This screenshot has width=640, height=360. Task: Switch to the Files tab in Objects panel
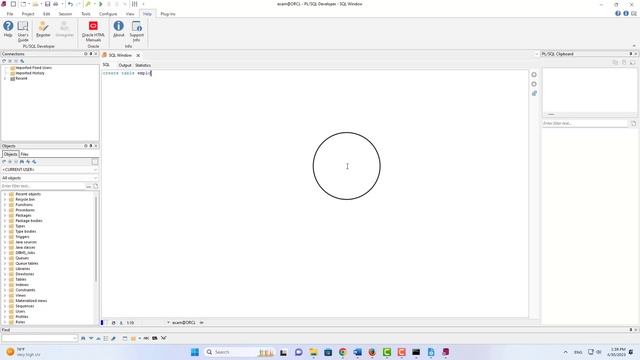[x=24, y=154]
